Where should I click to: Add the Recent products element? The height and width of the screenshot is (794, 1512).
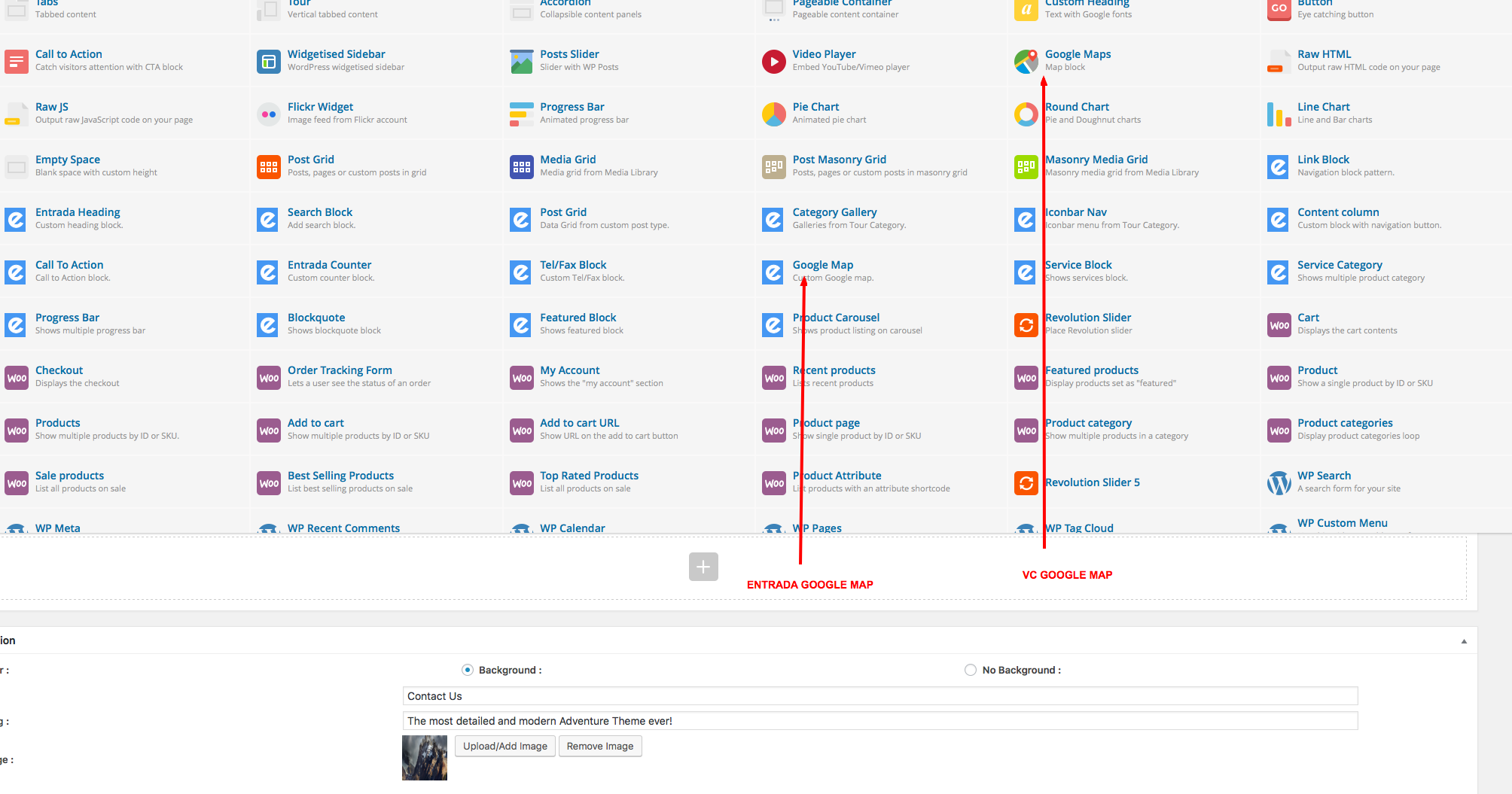pos(881,376)
